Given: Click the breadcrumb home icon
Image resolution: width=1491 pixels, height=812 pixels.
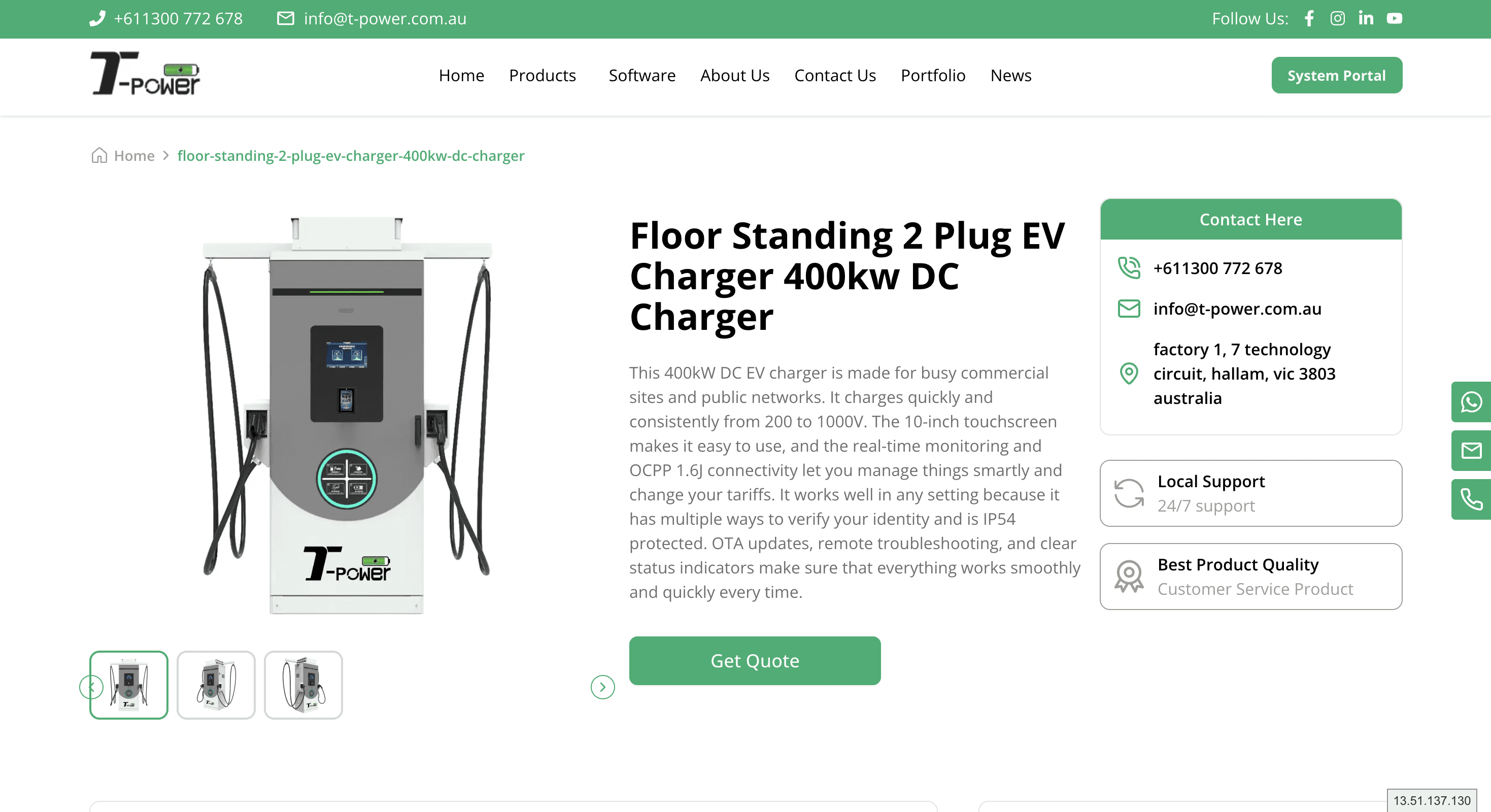Looking at the screenshot, I should coord(99,155).
